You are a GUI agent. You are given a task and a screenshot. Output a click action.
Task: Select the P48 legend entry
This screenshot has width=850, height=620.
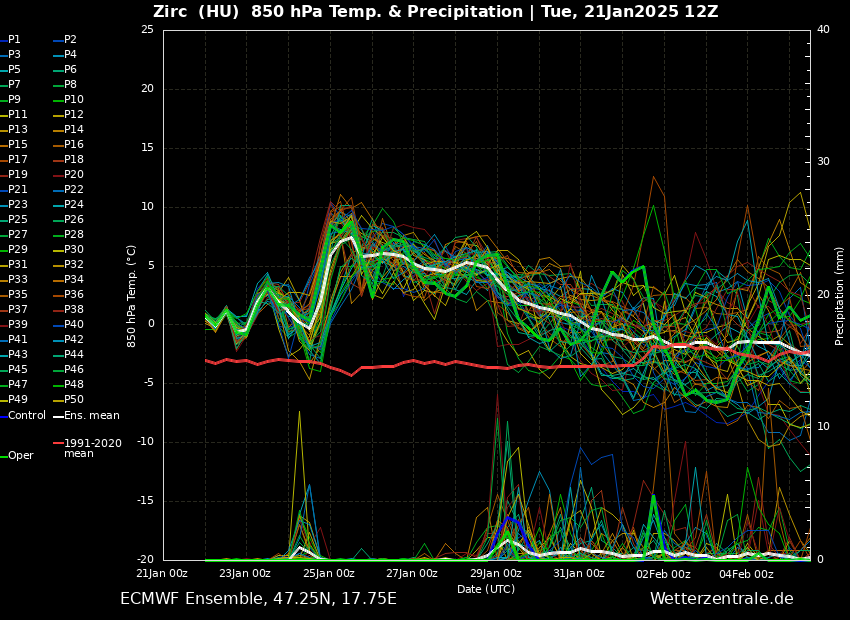click(x=74, y=385)
